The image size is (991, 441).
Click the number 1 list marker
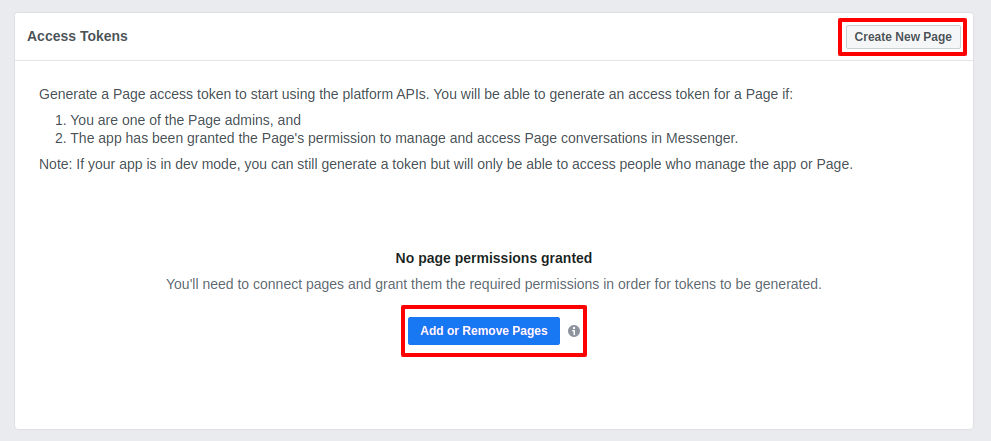click(x=60, y=120)
